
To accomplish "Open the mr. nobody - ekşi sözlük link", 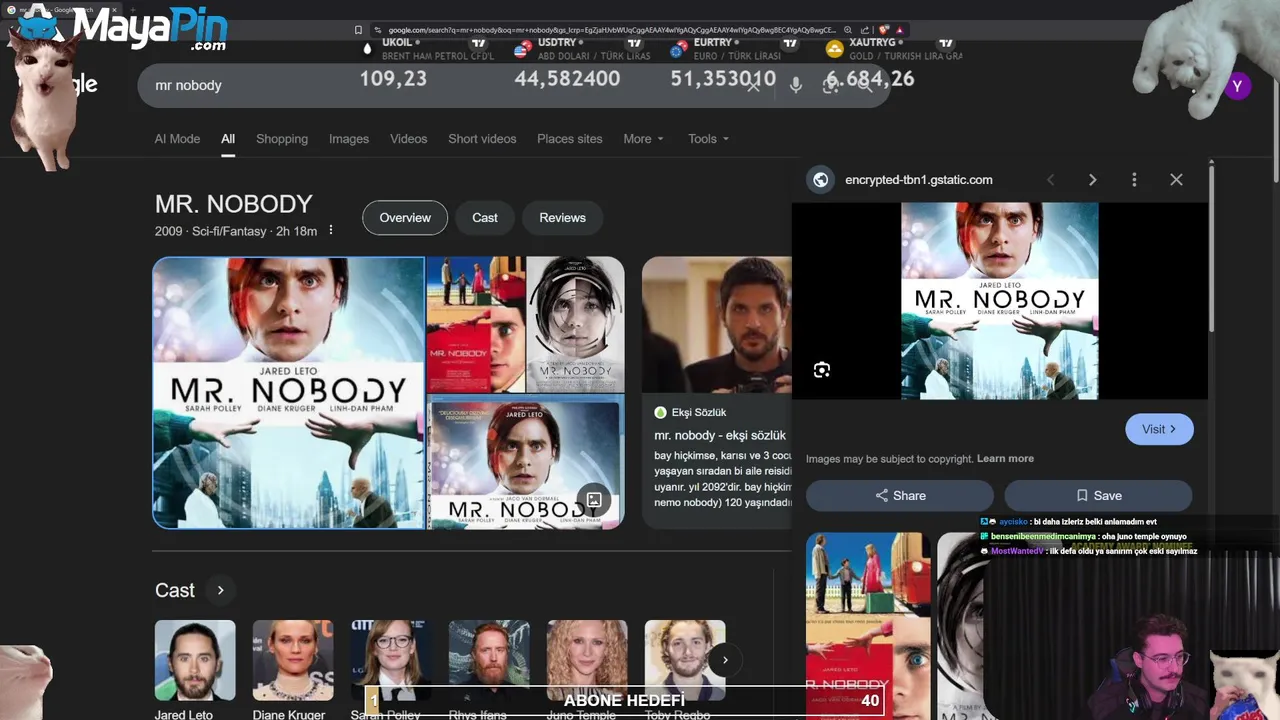I will [720, 436].
